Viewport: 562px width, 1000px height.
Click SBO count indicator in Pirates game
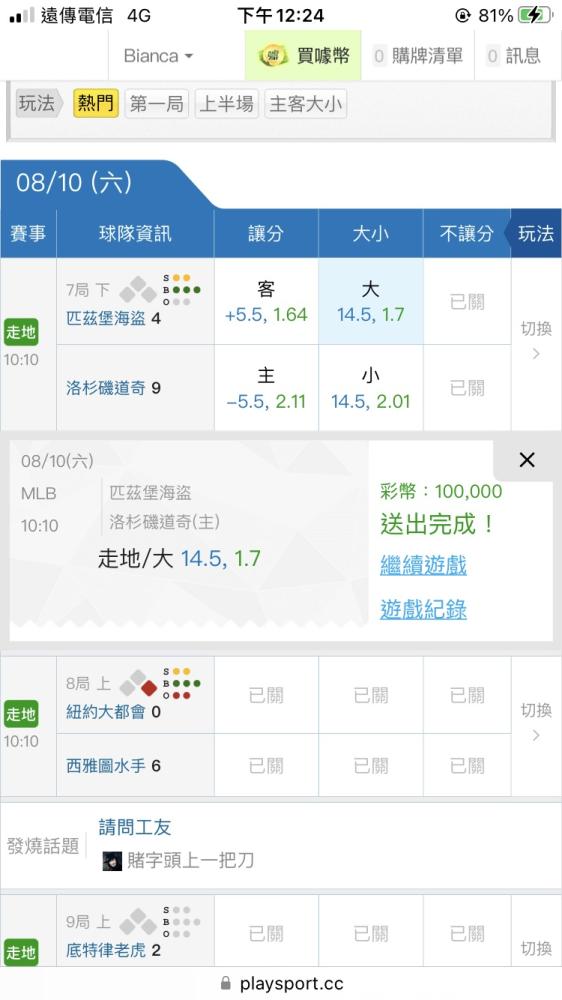click(181, 290)
